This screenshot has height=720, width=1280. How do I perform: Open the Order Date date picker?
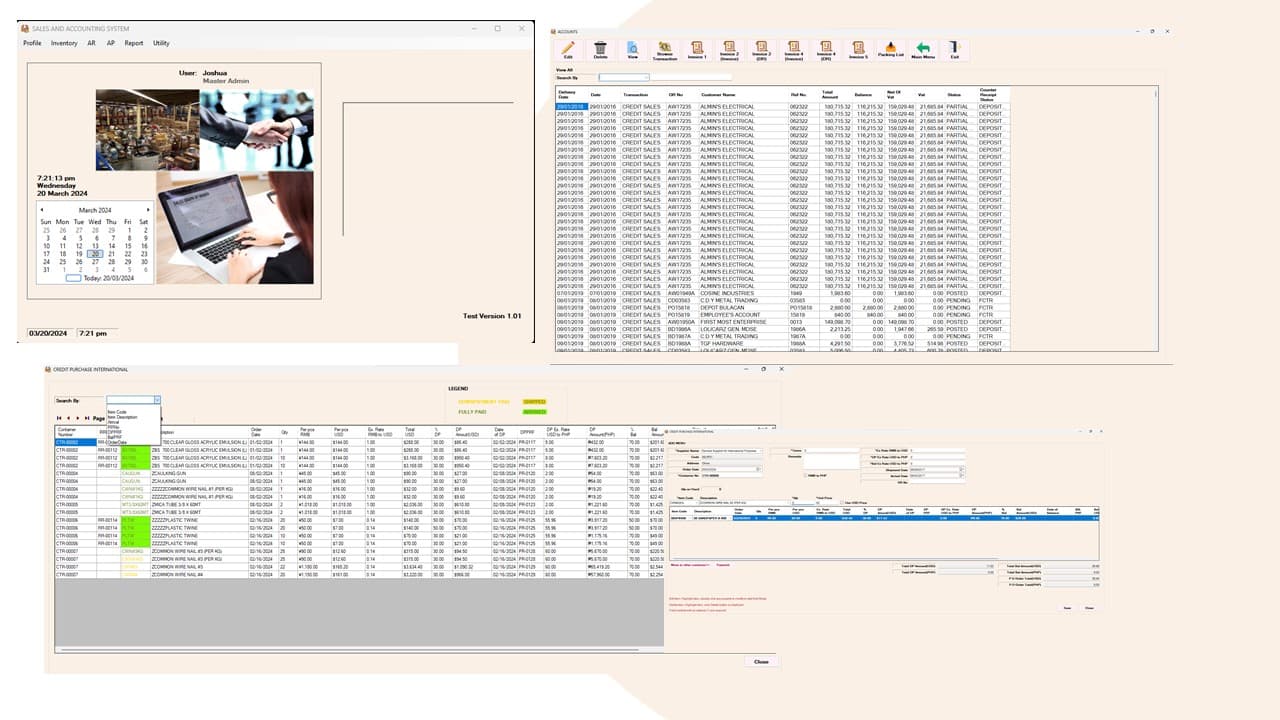coord(759,469)
